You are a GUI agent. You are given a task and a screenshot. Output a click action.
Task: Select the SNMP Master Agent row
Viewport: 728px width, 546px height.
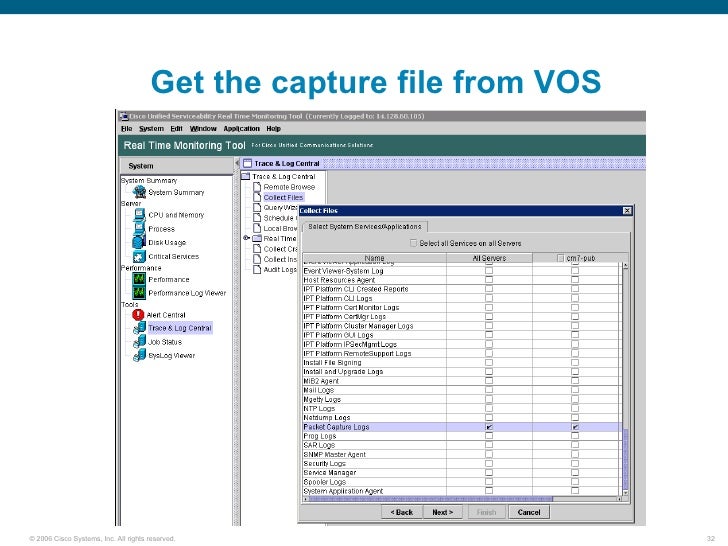[462, 454]
